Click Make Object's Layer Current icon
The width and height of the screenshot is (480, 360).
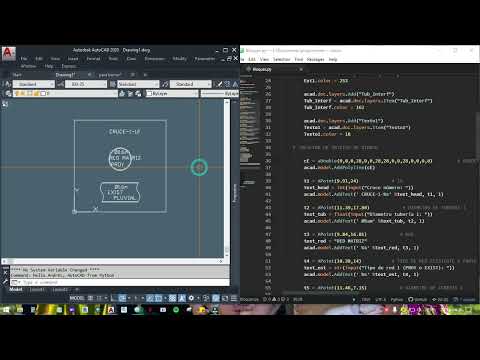click(x=122, y=94)
